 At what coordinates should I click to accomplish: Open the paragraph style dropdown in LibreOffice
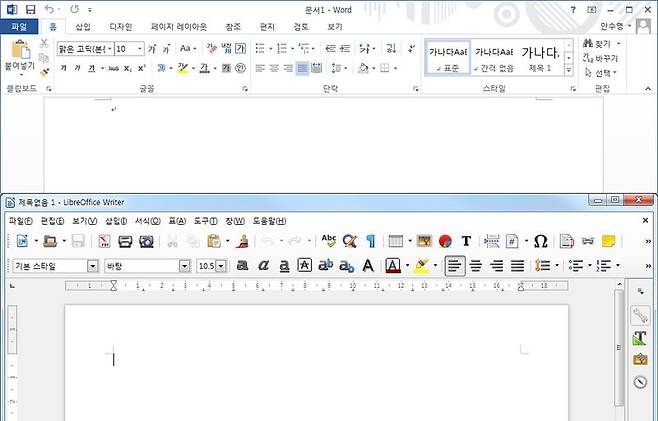pos(93,266)
